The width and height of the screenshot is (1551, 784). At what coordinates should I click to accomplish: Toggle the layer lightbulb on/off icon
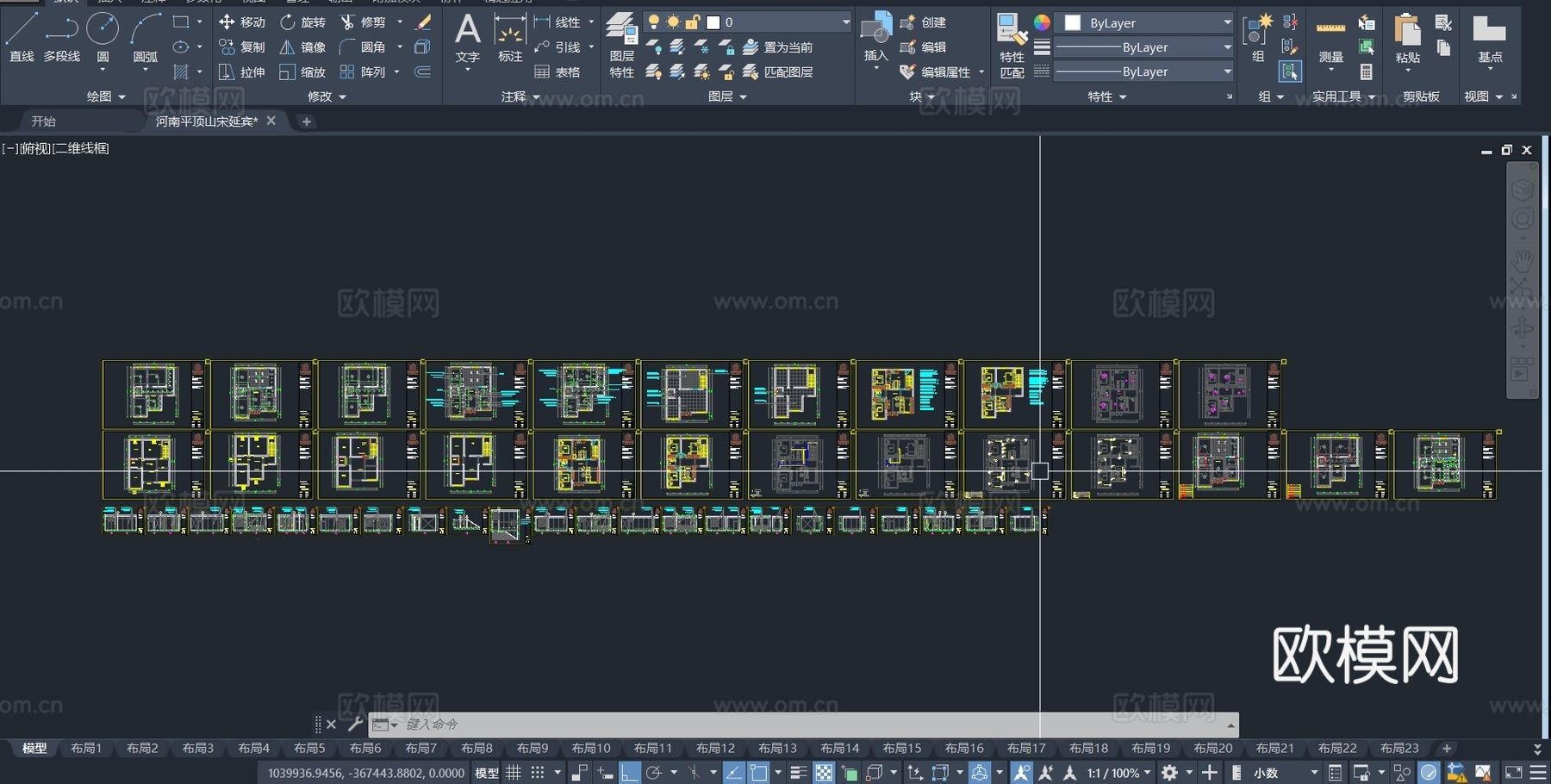click(654, 22)
